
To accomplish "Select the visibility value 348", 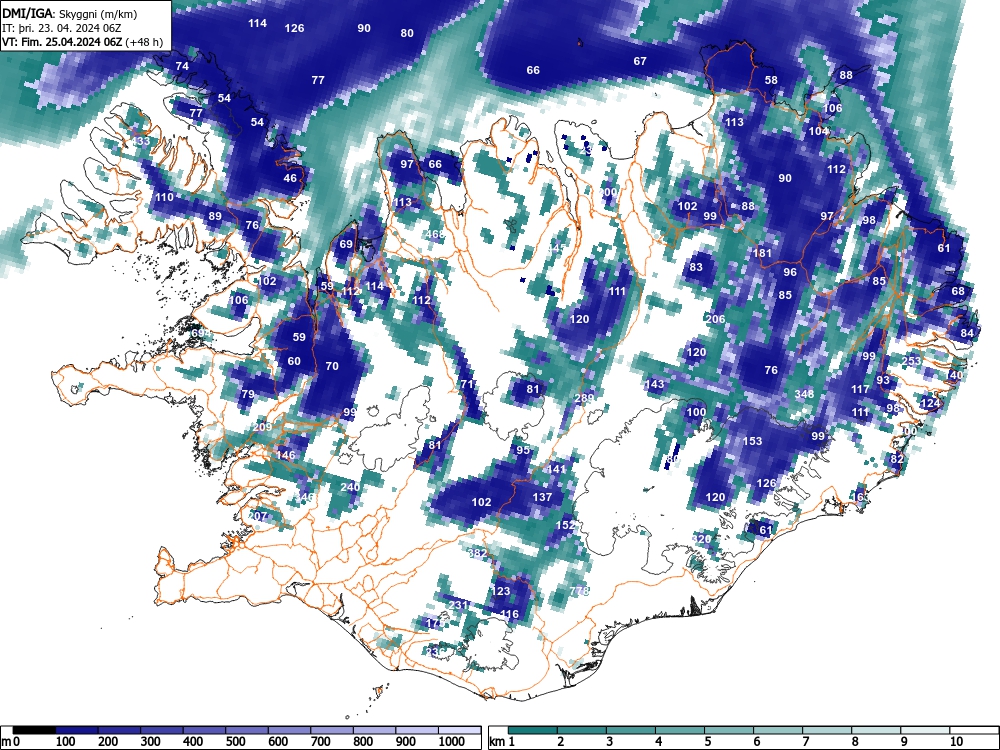I will click(x=804, y=394).
